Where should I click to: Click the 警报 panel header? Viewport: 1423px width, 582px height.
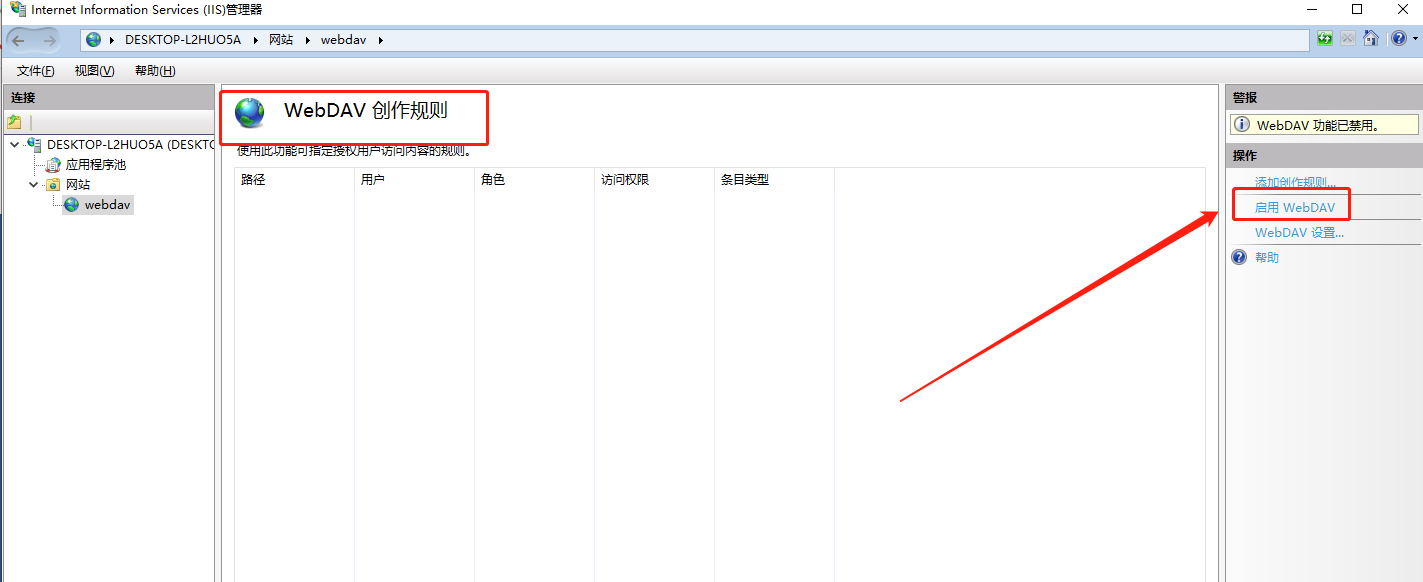click(x=1323, y=97)
